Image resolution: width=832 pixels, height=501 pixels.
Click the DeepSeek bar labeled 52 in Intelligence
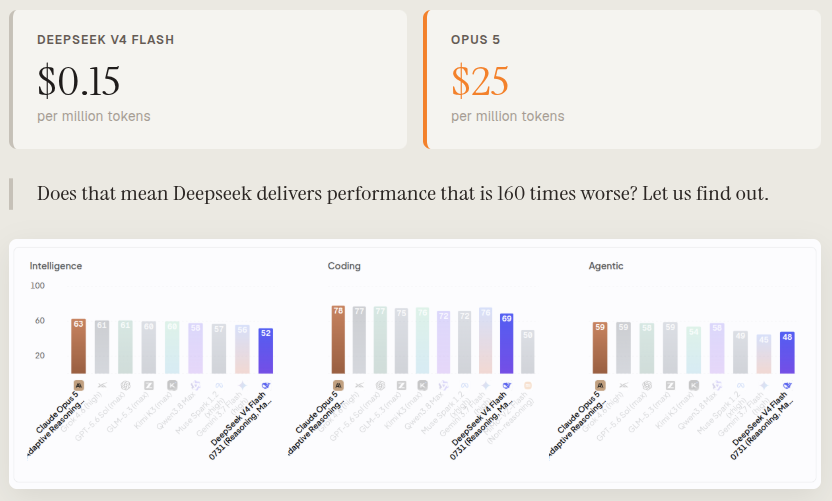point(266,351)
